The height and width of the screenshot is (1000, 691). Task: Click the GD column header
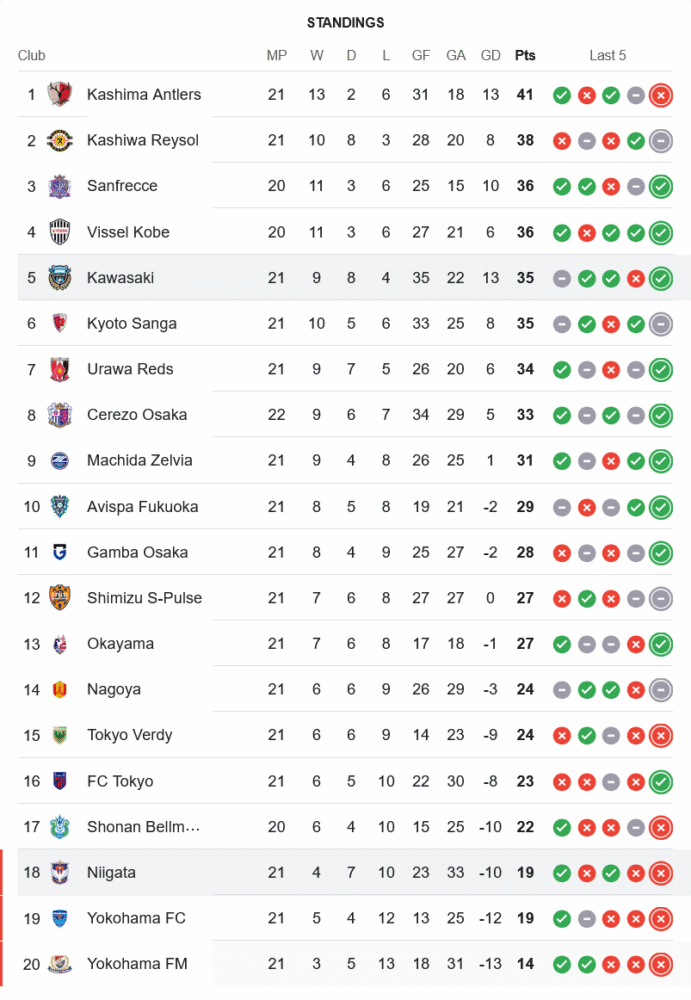click(490, 55)
